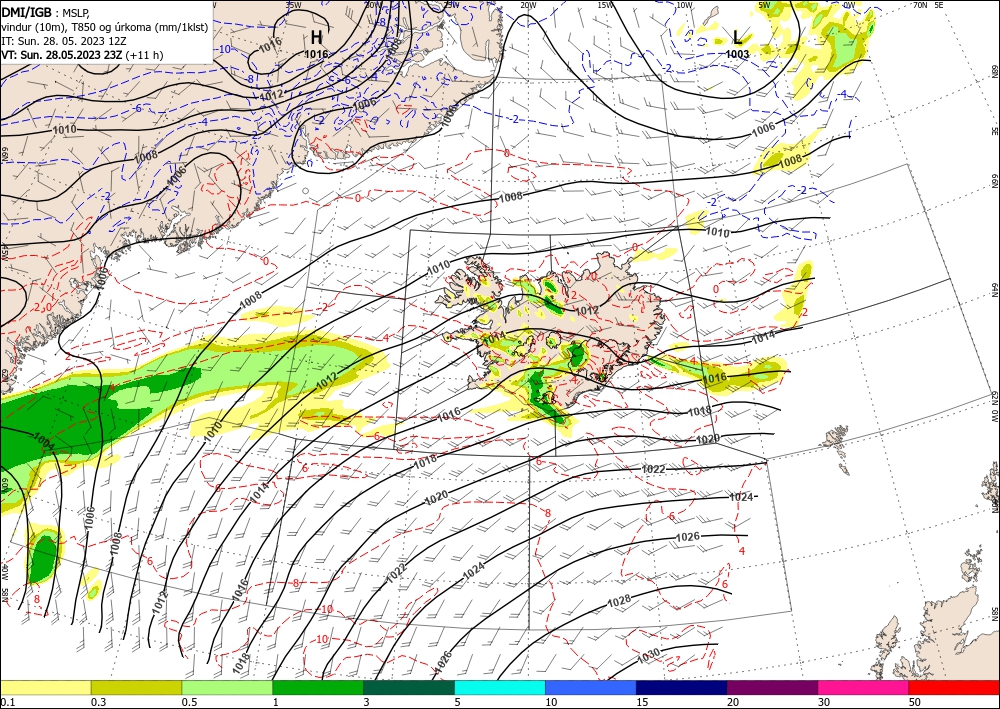The height and width of the screenshot is (709, 1000).
Task: Click the olive 0.3 precipitation legend swatch
Action: click(x=136, y=687)
